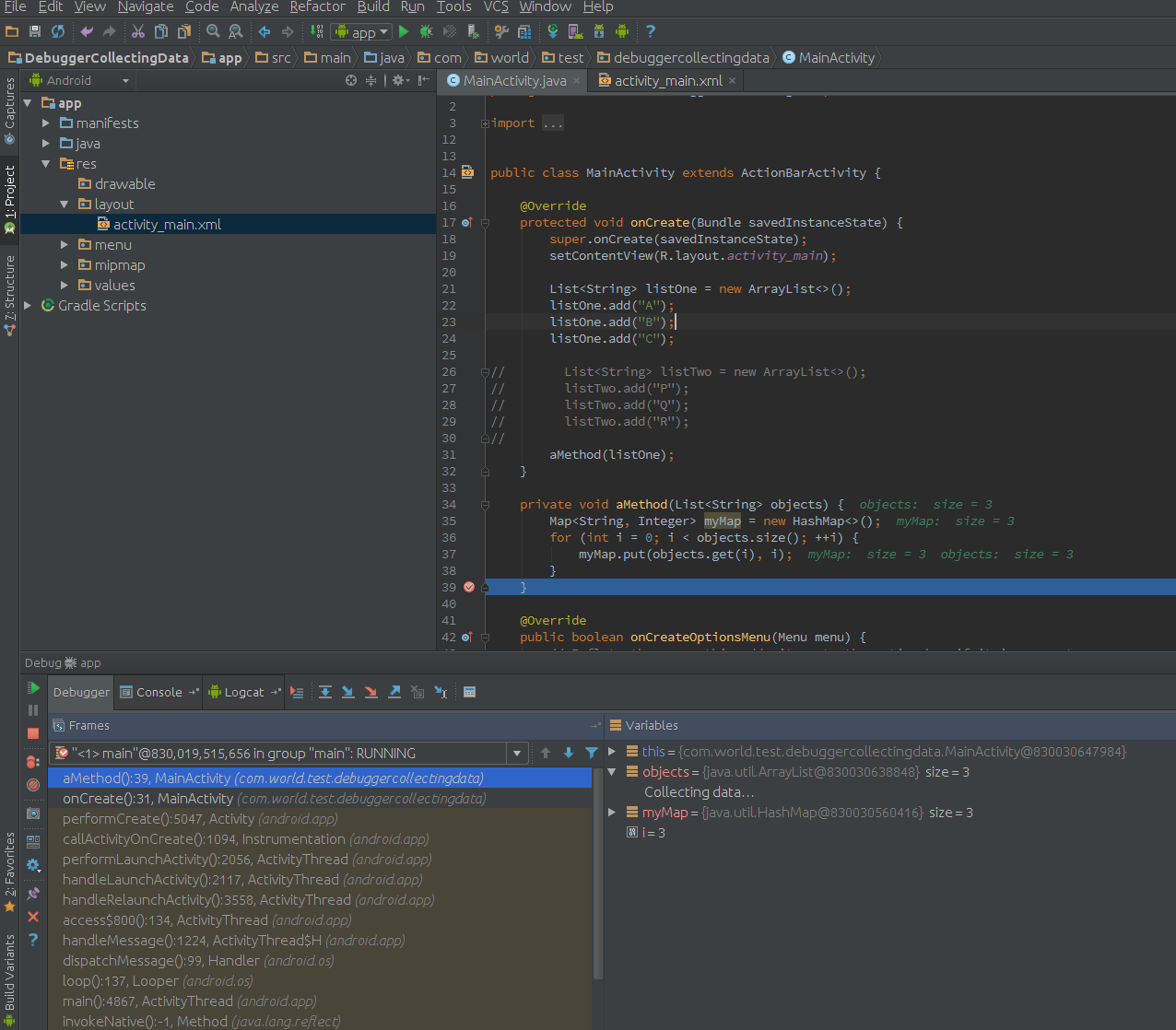
Task: Click the red Stop debugging square
Action: [33, 733]
